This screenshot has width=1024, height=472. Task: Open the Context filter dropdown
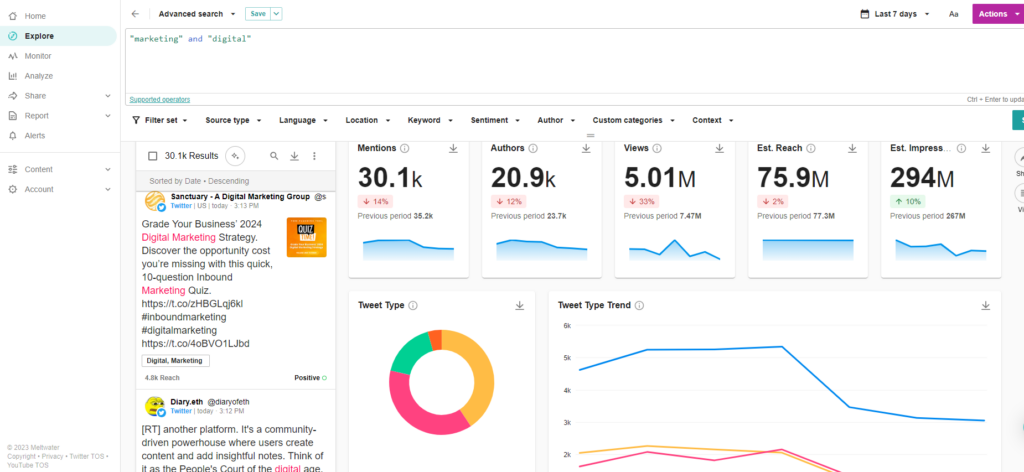pyautogui.click(x=712, y=120)
